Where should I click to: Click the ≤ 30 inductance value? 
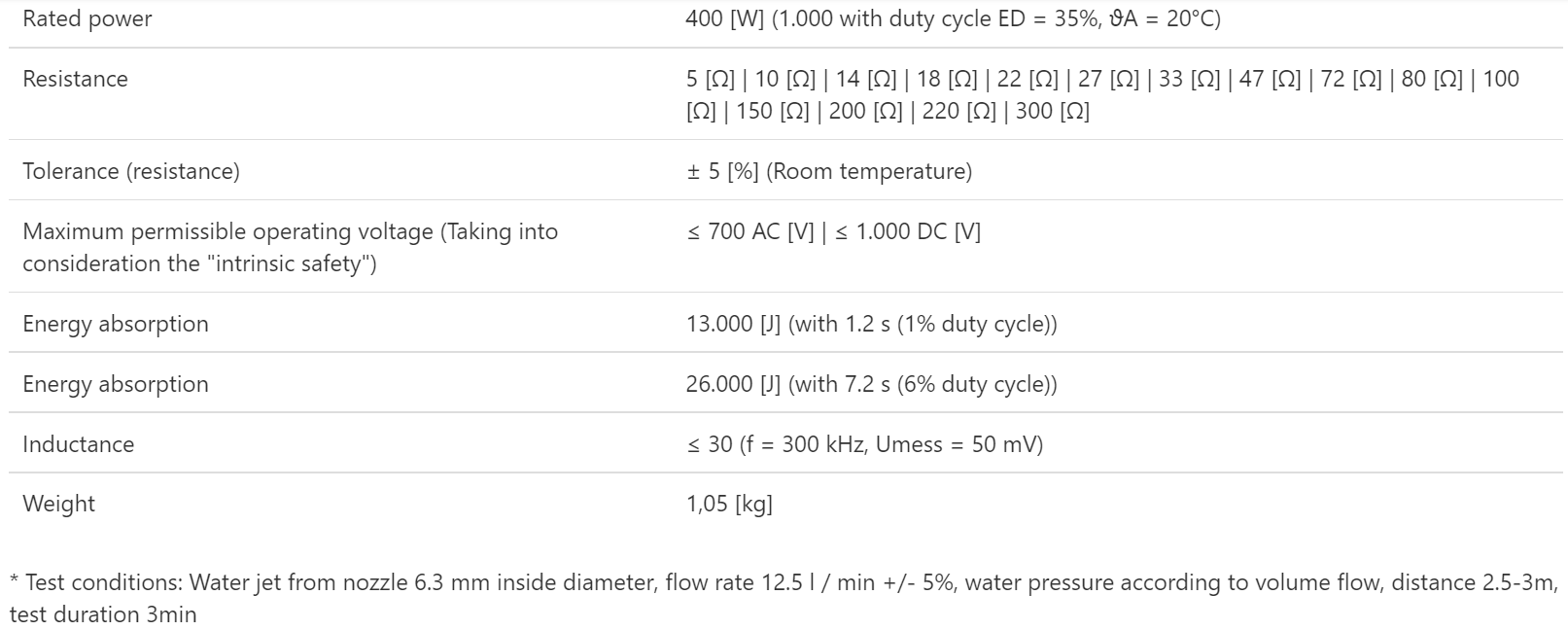coord(710,444)
